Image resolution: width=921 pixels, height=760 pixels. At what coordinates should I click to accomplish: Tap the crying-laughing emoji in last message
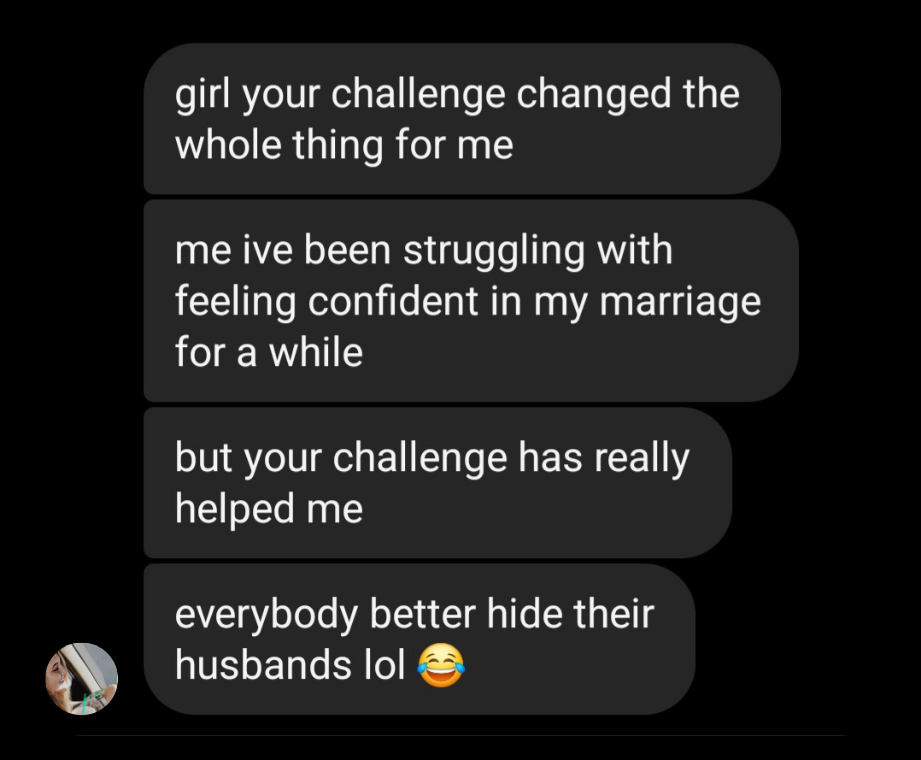(x=441, y=665)
